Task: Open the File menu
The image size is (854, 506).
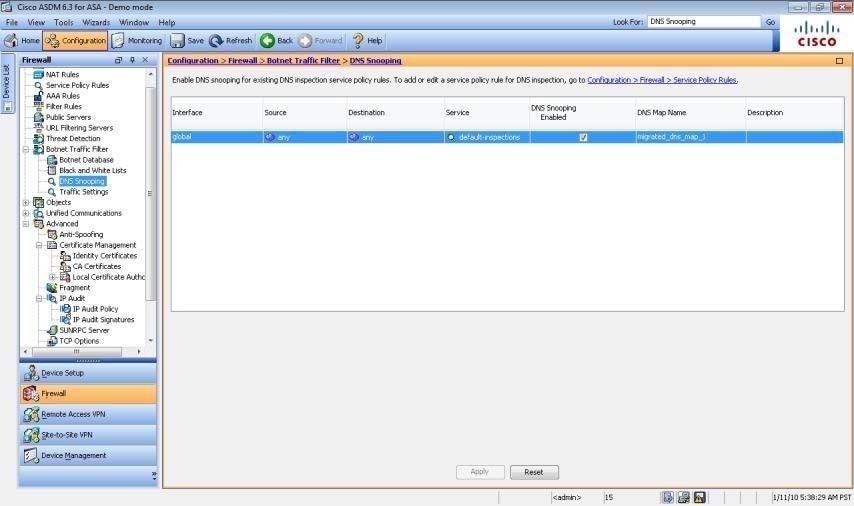Action: coord(12,23)
